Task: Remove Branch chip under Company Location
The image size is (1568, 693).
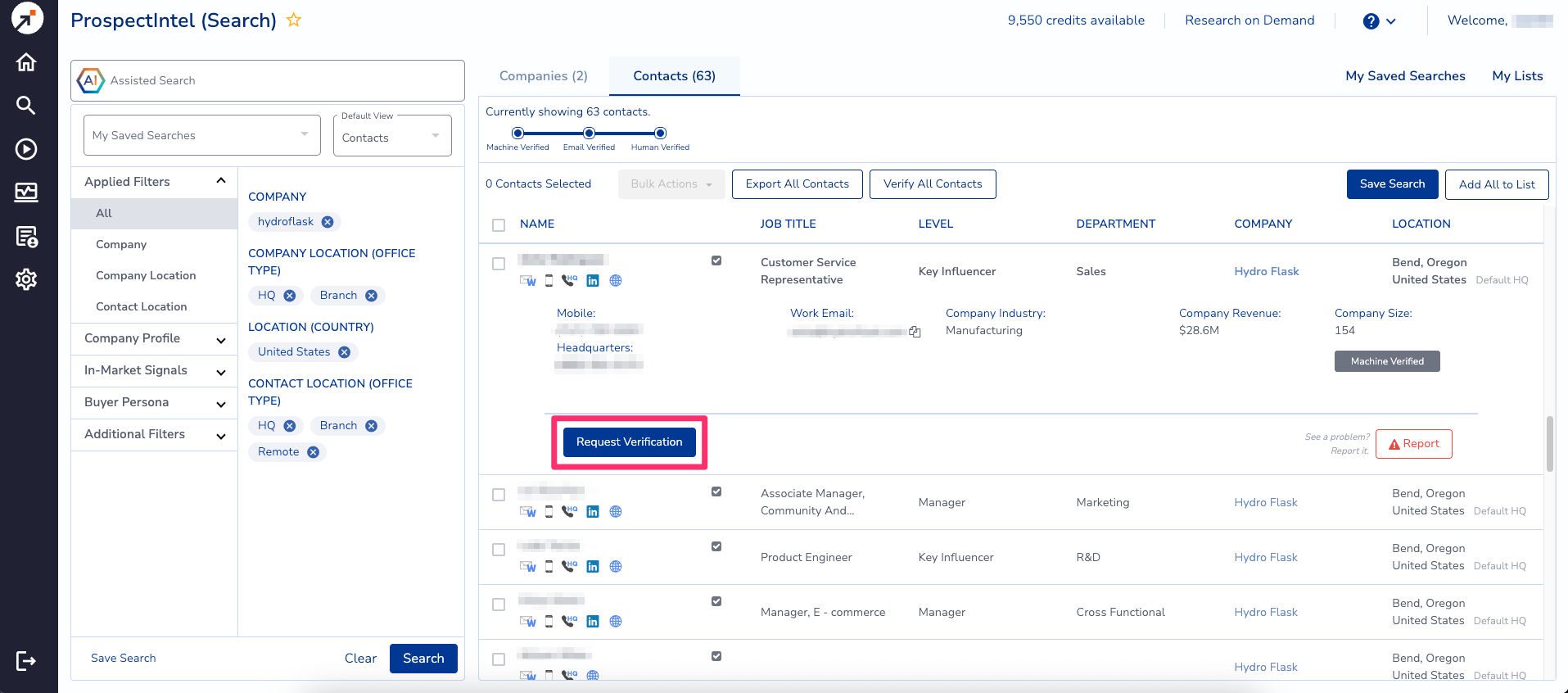Action: click(372, 296)
